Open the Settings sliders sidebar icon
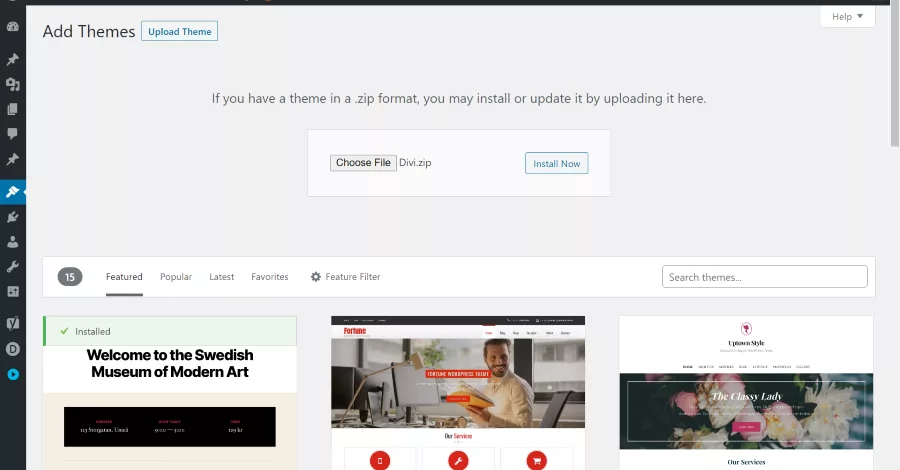900x470 pixels. point(13,292)
